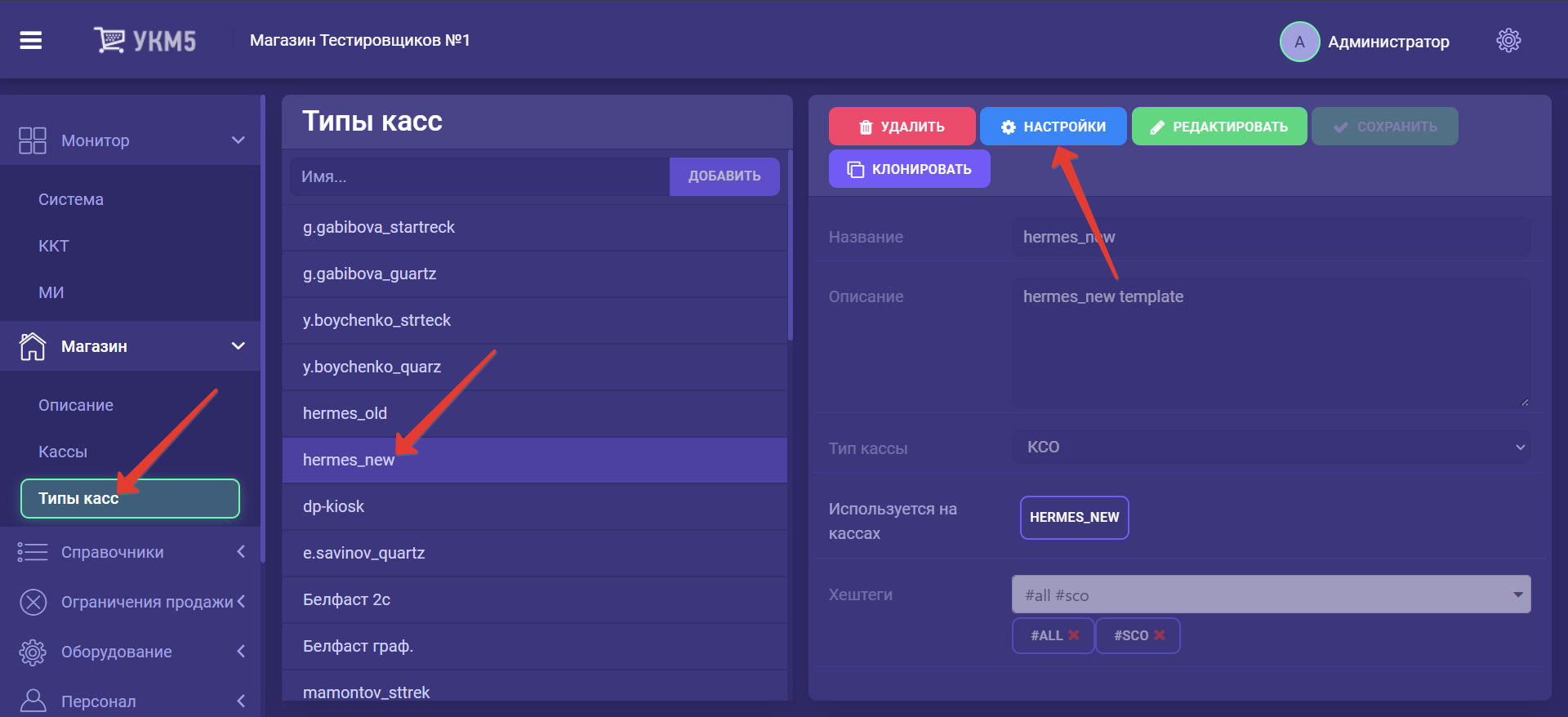Open the Тип кассы dropdown
The height and width of the screenshot is (717, 1568).
click(x=1270, y=448)
